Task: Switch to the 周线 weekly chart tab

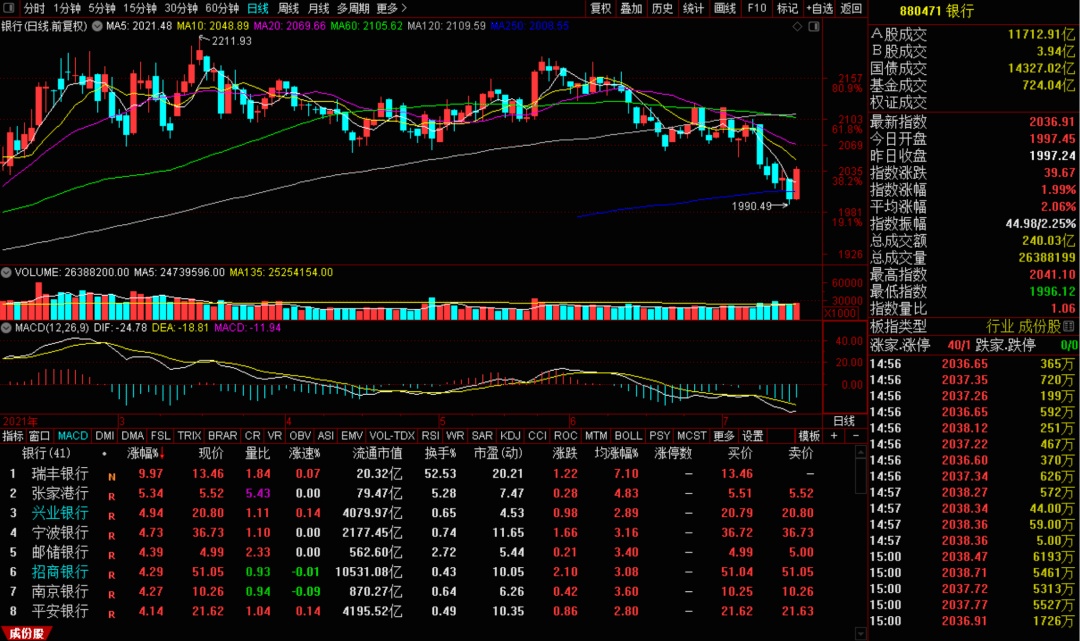Action: 288,8
